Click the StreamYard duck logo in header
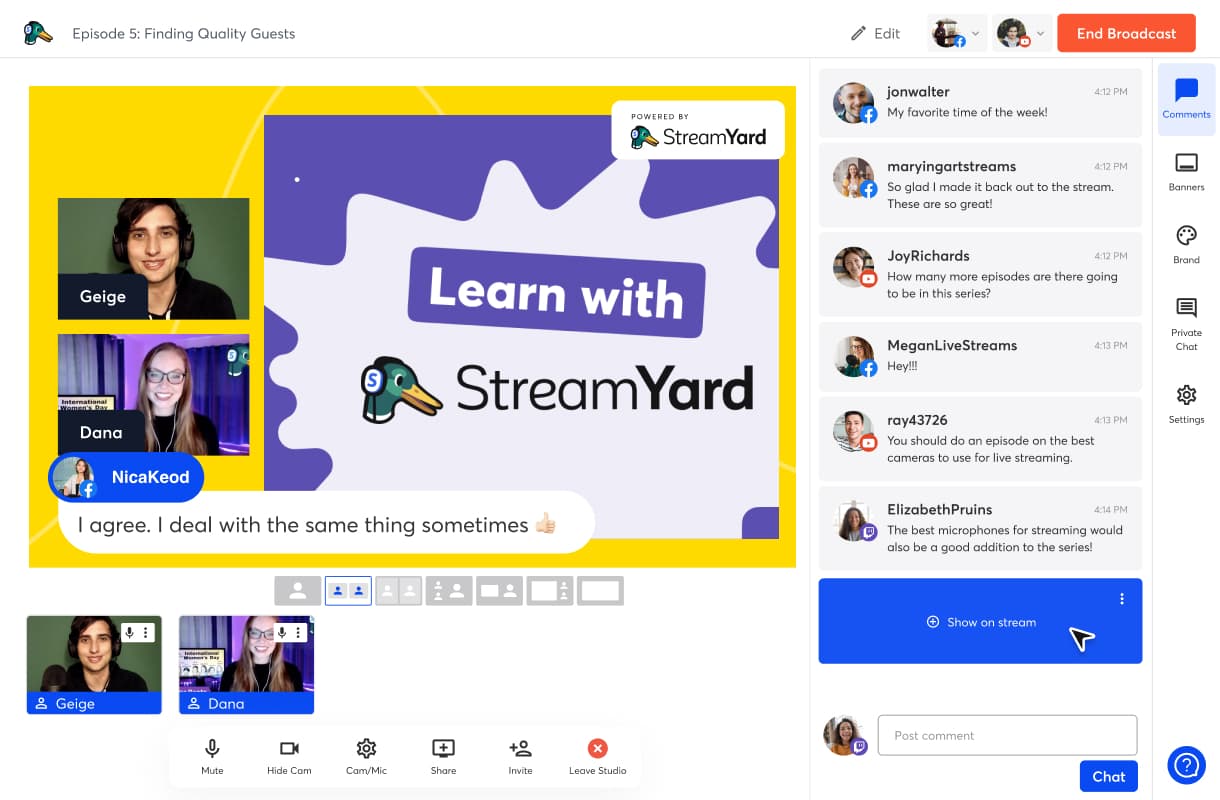This screenshot has width=1220, height=800. (38, 33)
